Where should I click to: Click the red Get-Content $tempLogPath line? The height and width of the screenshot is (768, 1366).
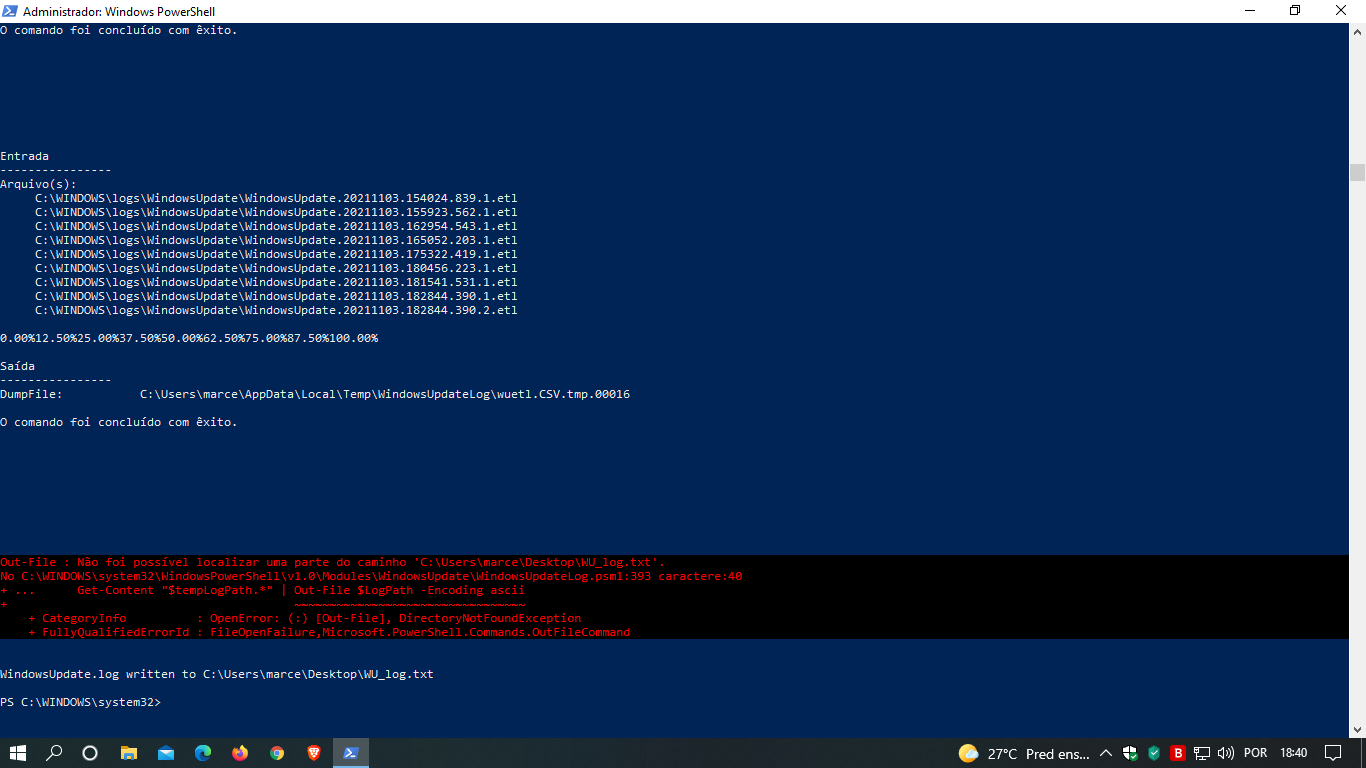tap(262, 590)
